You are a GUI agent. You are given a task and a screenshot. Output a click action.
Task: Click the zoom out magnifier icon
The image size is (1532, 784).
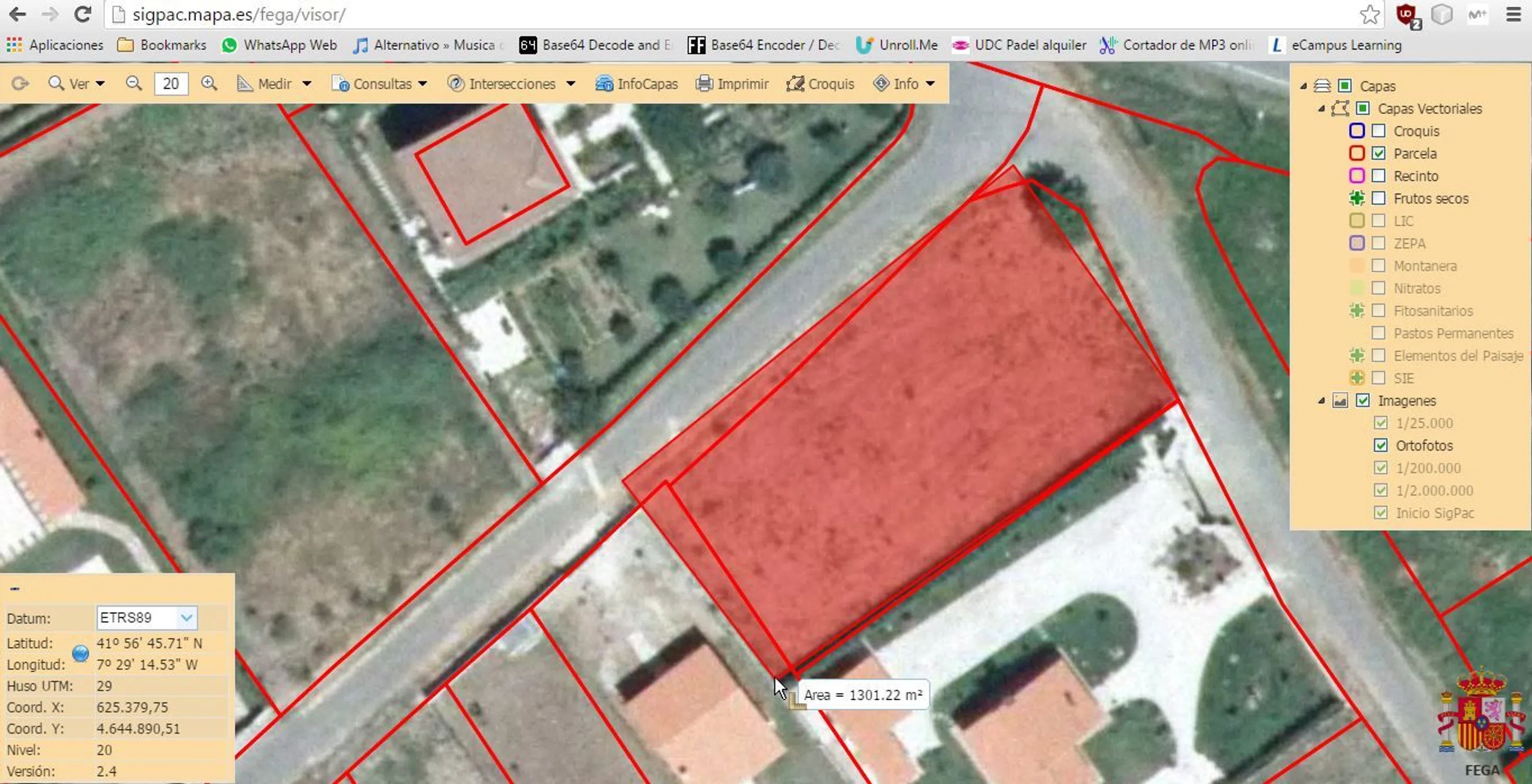134,83
